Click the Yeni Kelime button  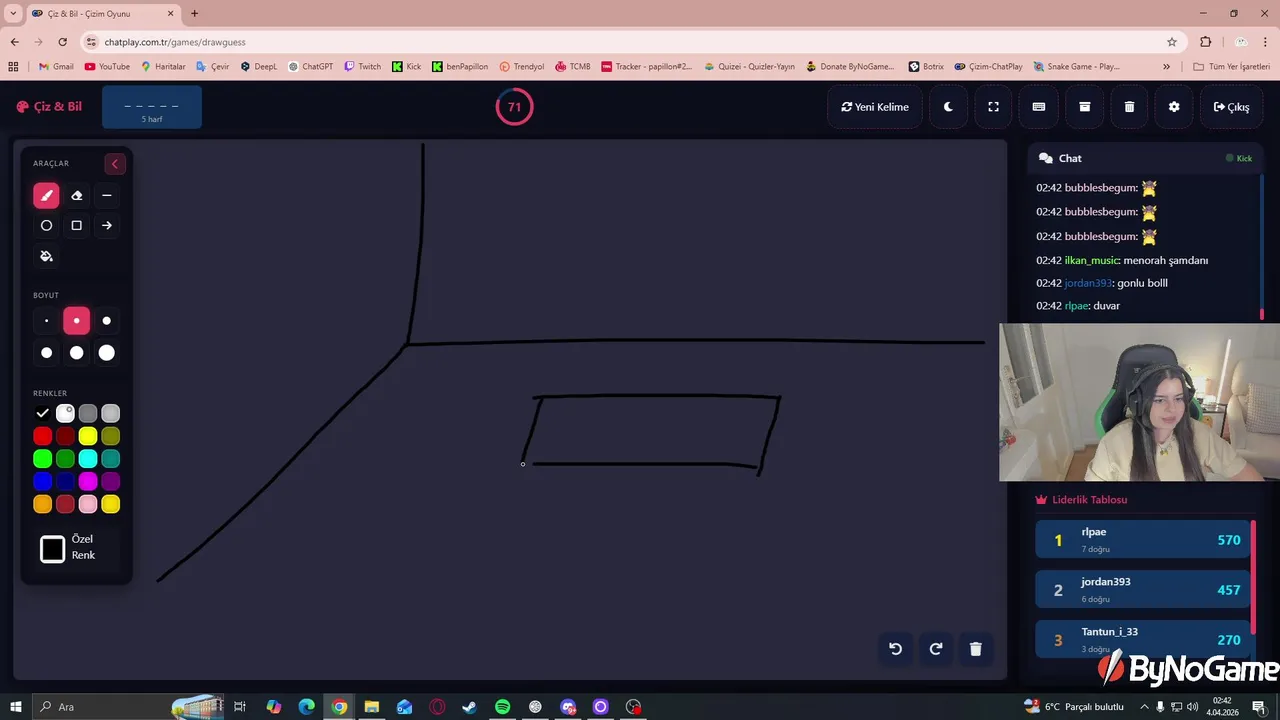pyautogui.click(x=875, y=107)
